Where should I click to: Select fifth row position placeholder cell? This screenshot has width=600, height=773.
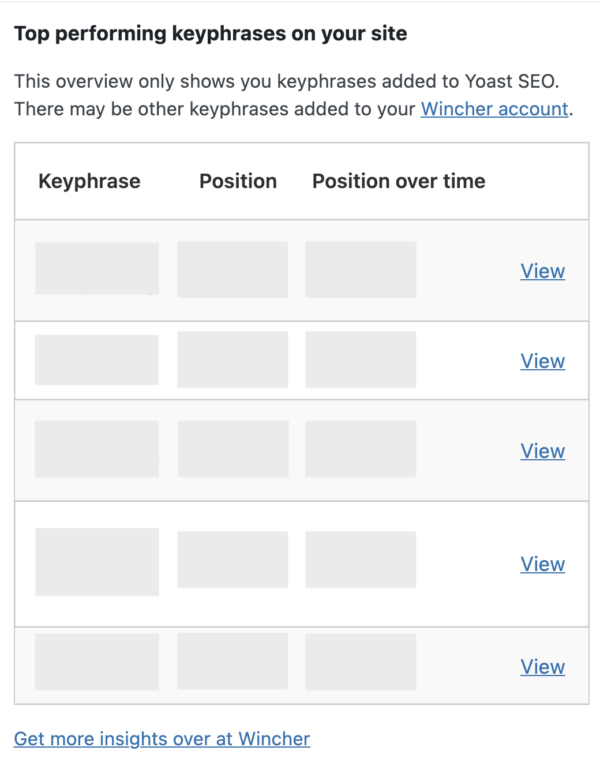click(x=232, y=662)
